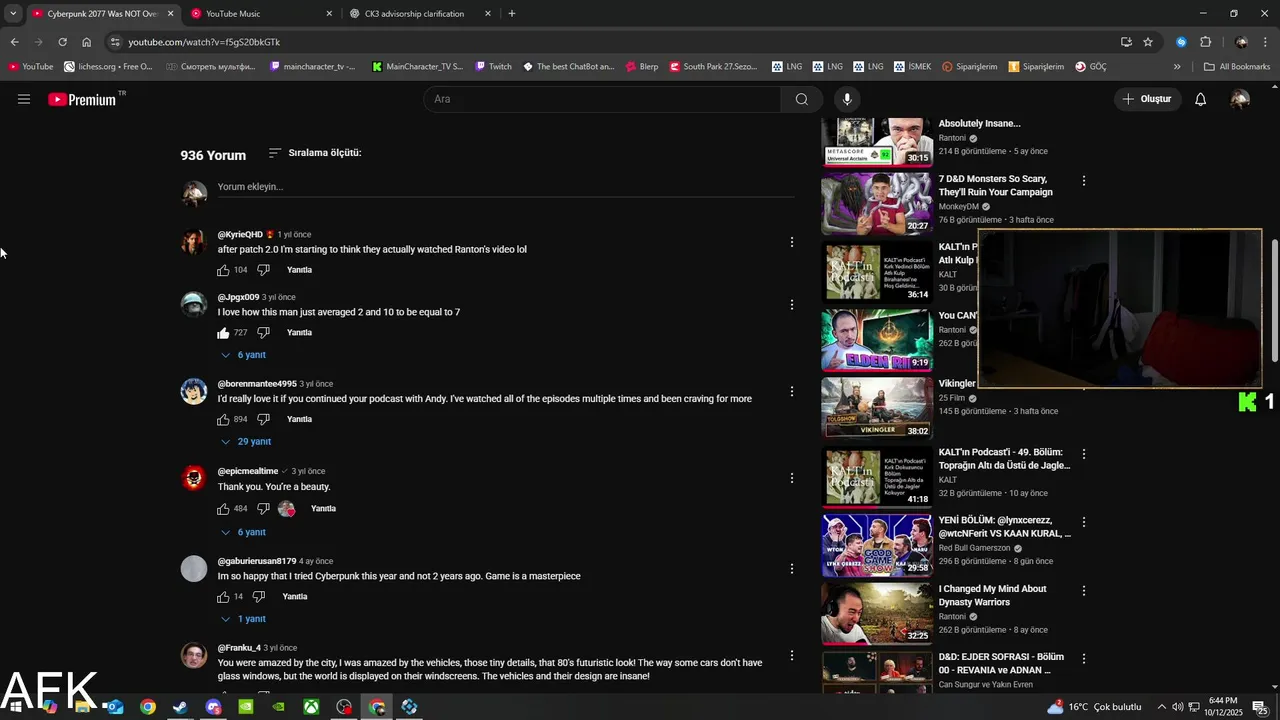Open the lichess.org bookmark
Viewport: 1280px width, 720px height.
(108, 67)
